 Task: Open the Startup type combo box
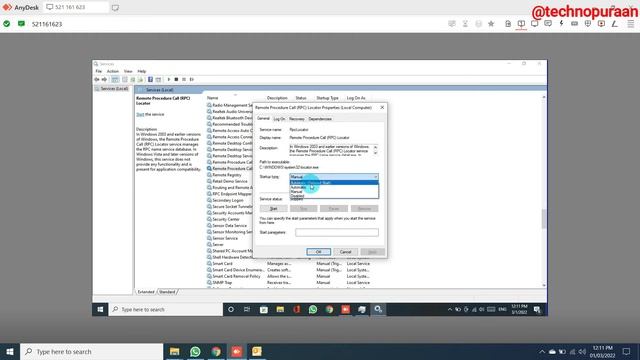point(333,177)
